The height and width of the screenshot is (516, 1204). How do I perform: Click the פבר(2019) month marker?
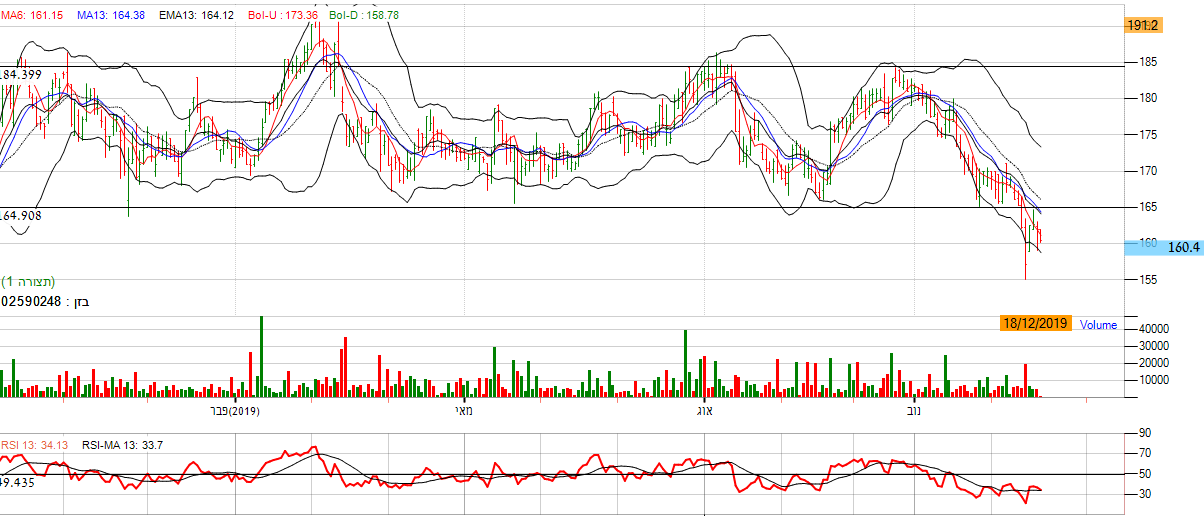click(x=234, y=410)
